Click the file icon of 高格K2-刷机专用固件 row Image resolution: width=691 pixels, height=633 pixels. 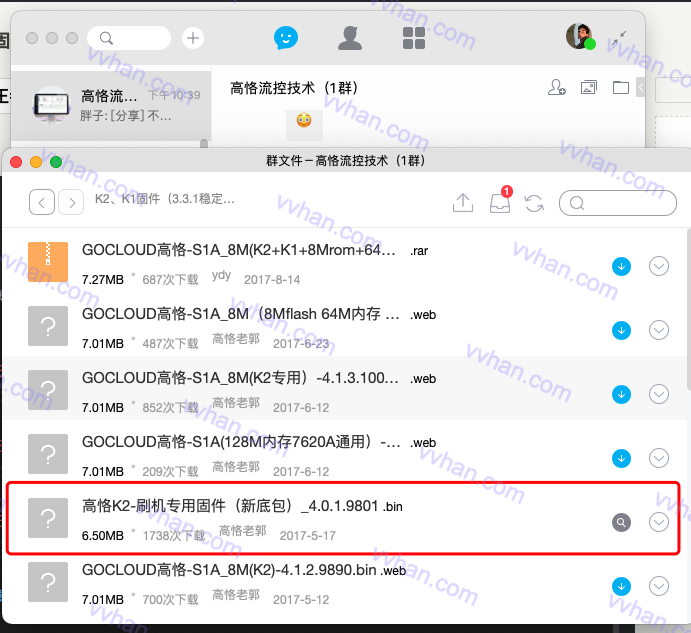click(48, 518)
